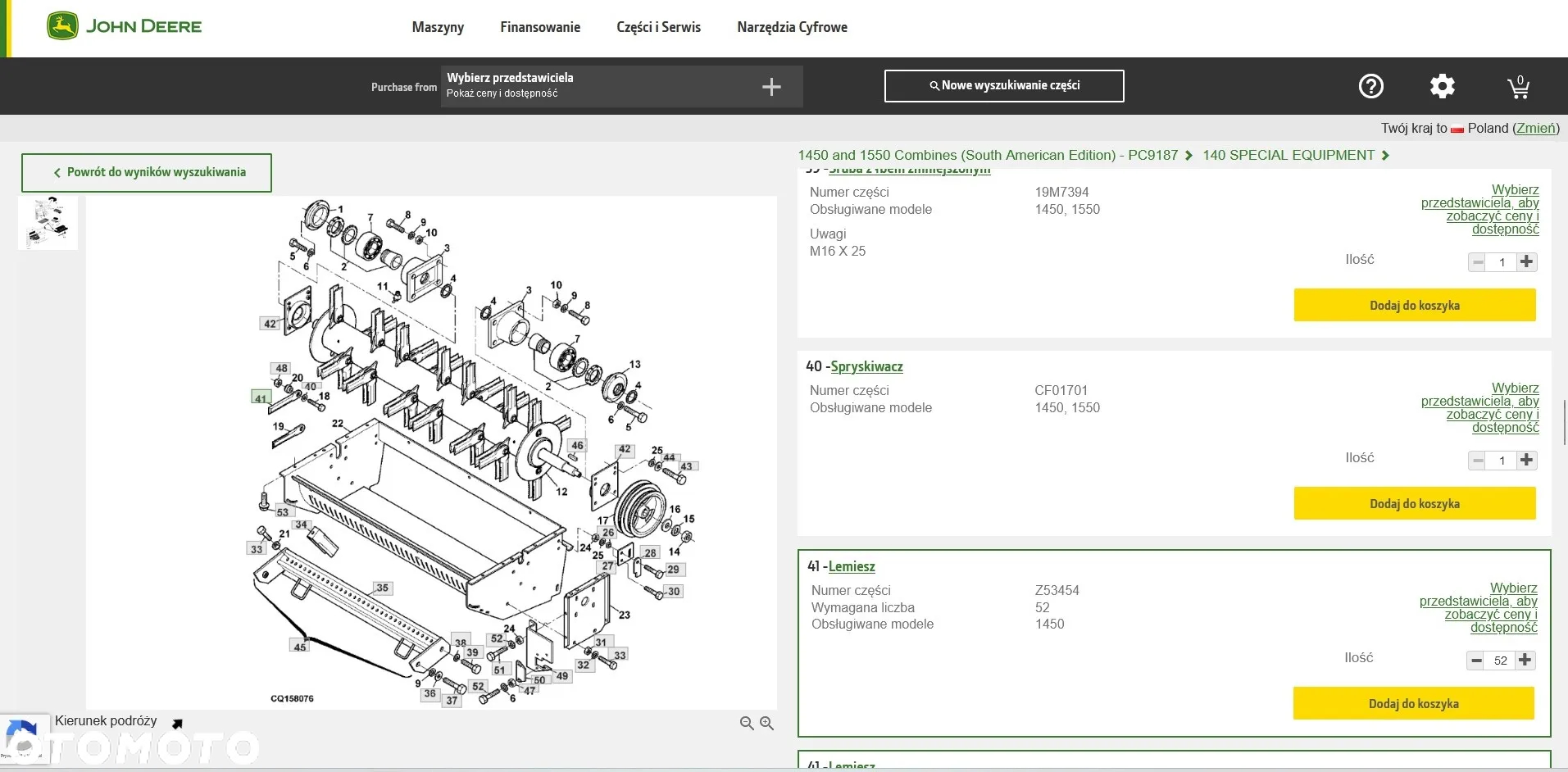Open the Finansowanie menu
1568x772 pixels.
coord(540,27)
